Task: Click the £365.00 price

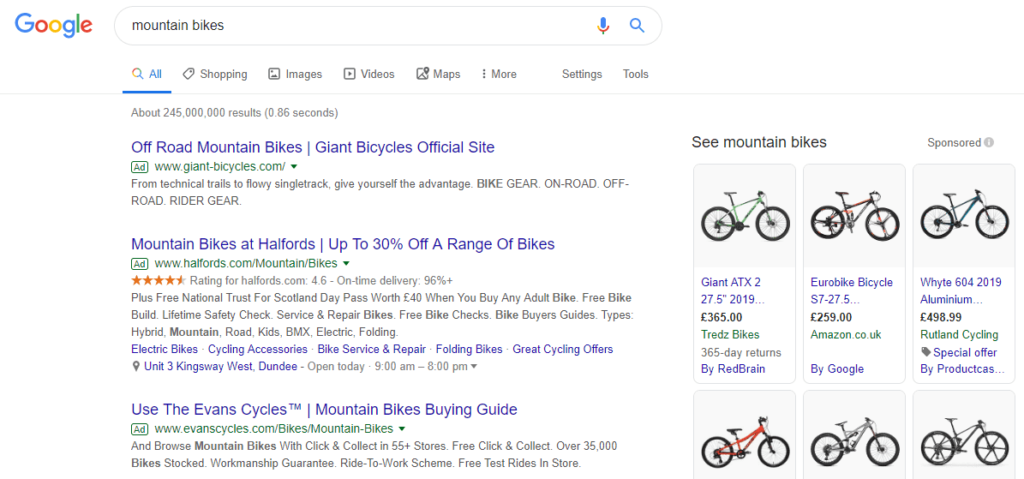Action: [x=722, y=318]
